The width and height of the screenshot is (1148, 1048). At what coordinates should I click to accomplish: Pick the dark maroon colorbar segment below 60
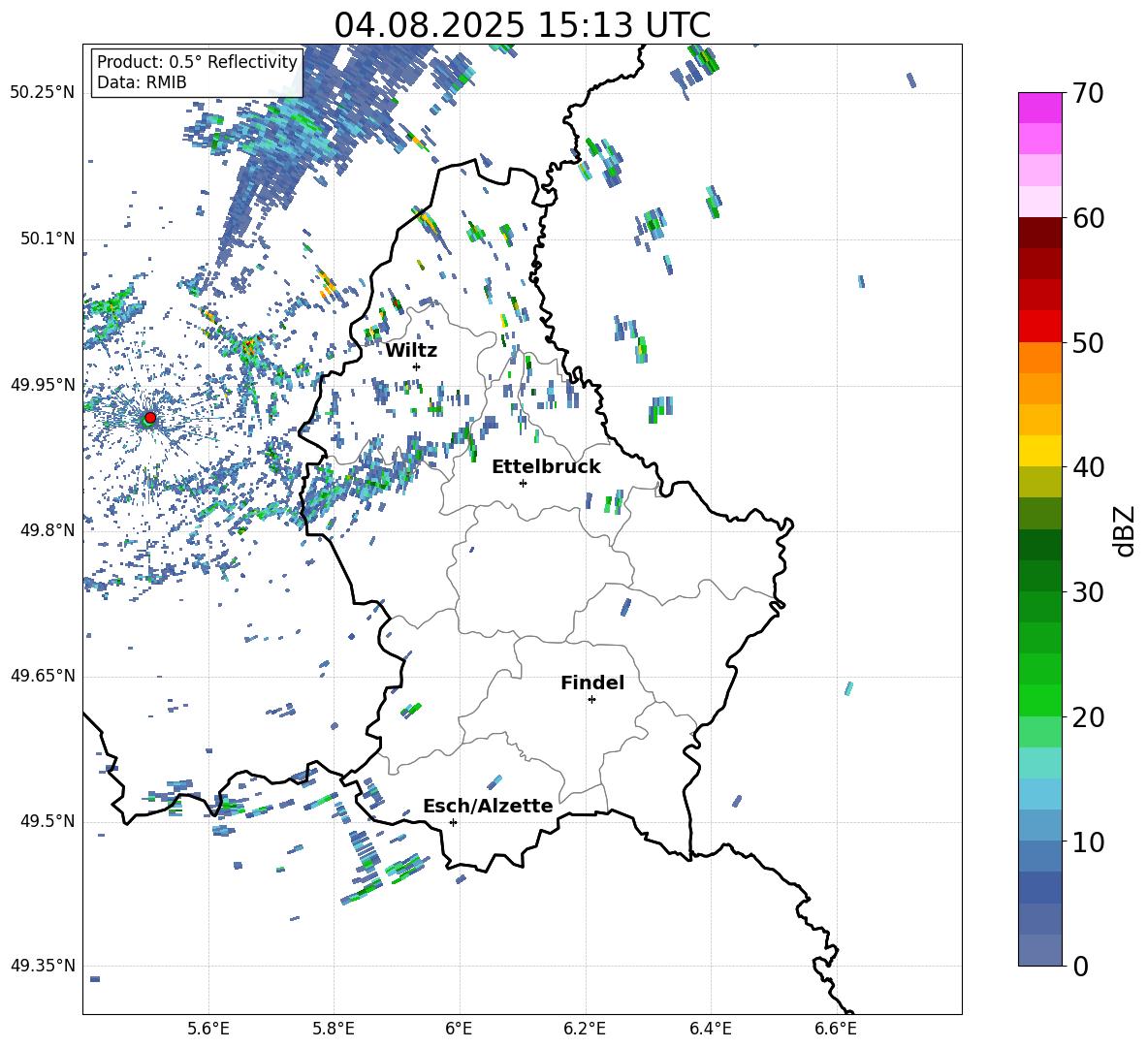[x=1040, y=233]
